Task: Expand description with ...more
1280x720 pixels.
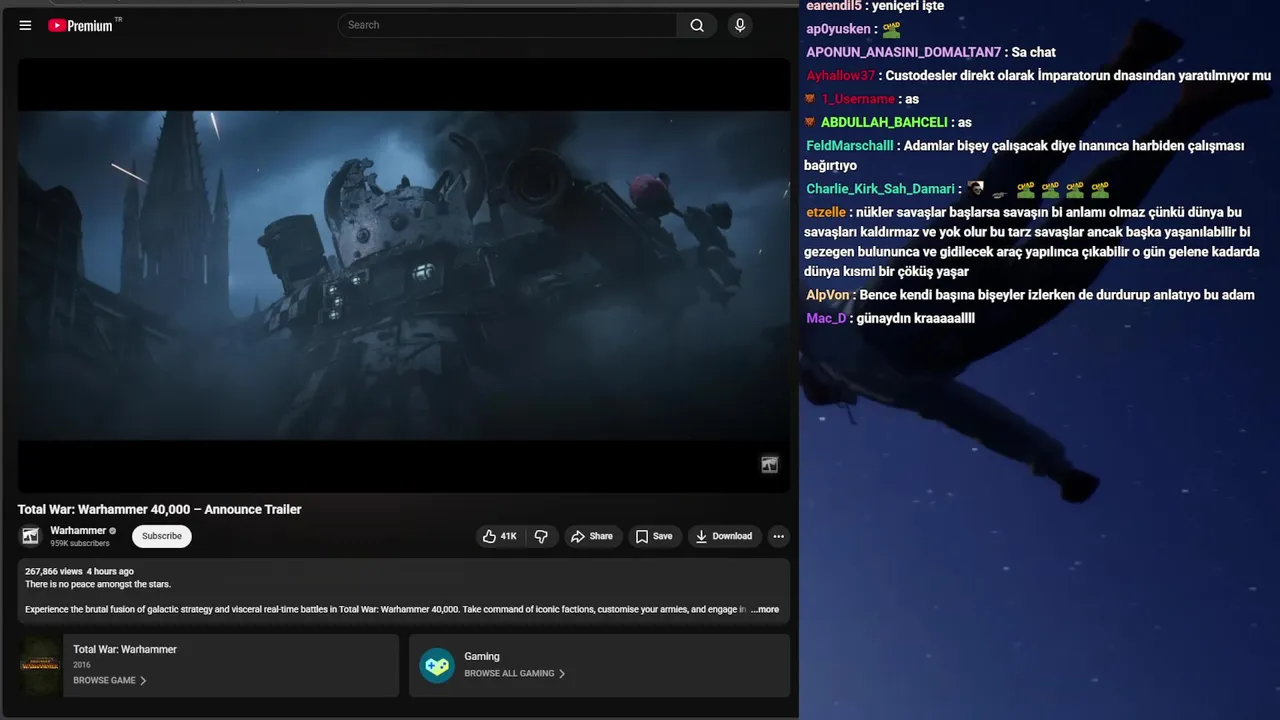Action: point(765,609)
